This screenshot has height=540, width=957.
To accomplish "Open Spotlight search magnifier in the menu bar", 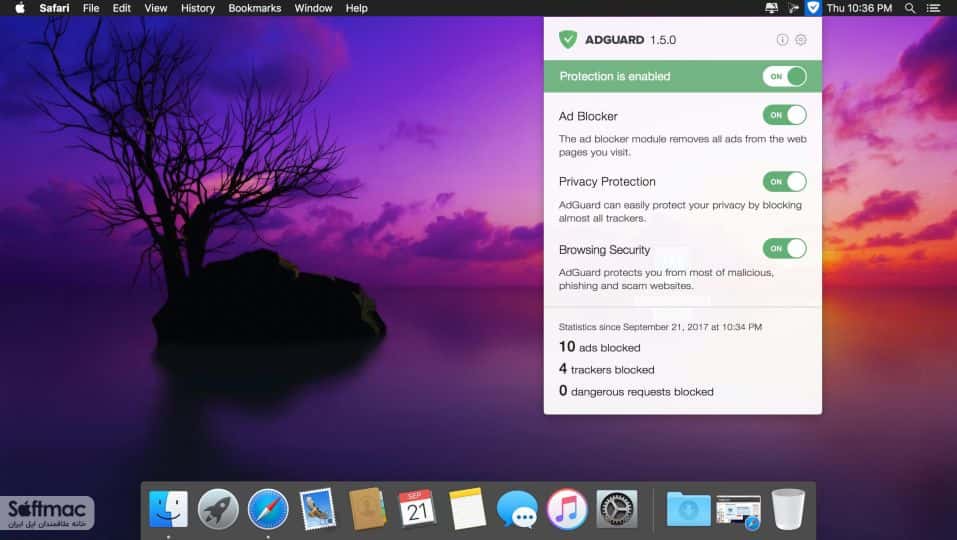I will pos(910,8).
